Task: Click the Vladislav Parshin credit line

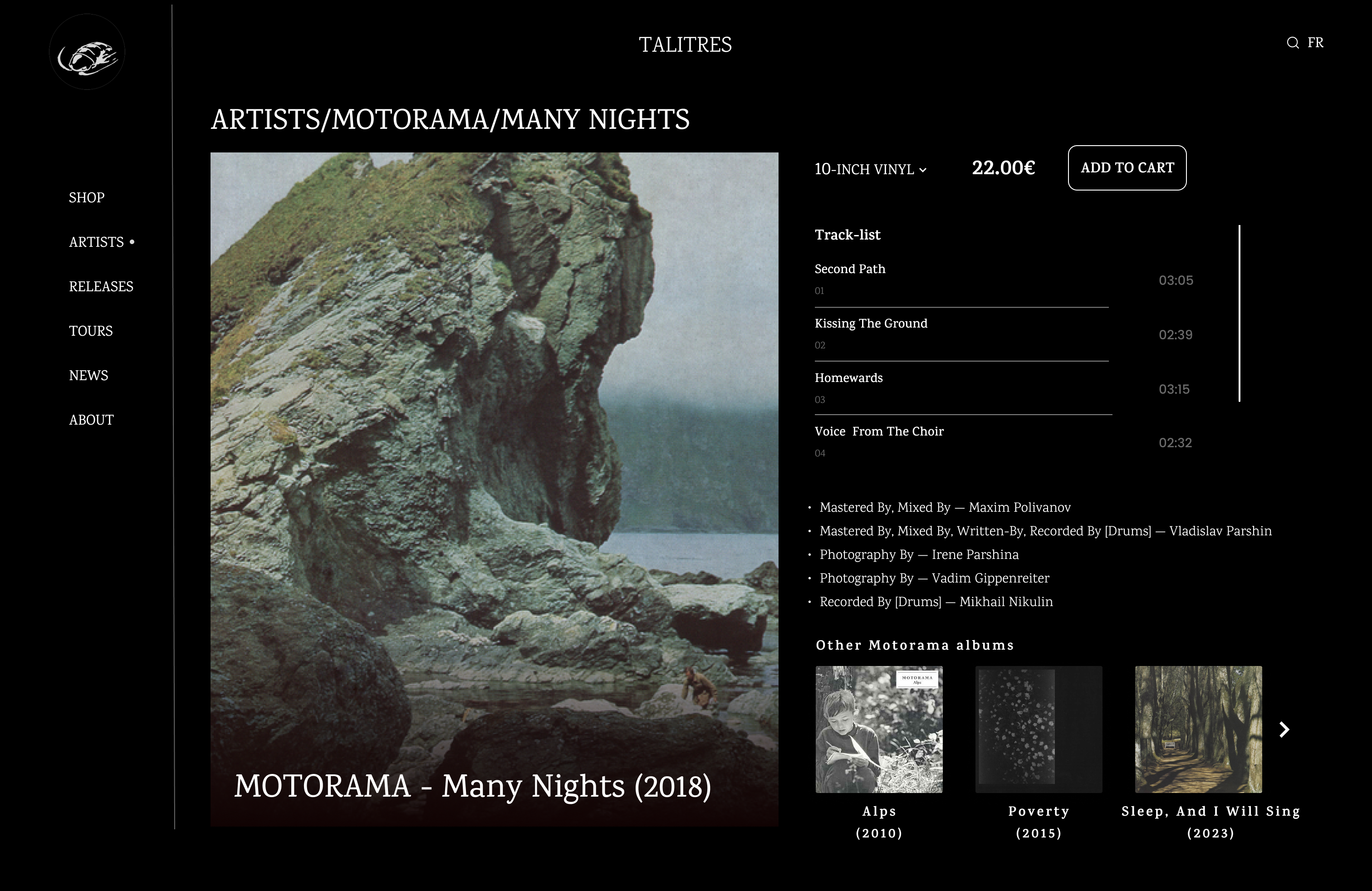Action: click(x=1046, y=531)
